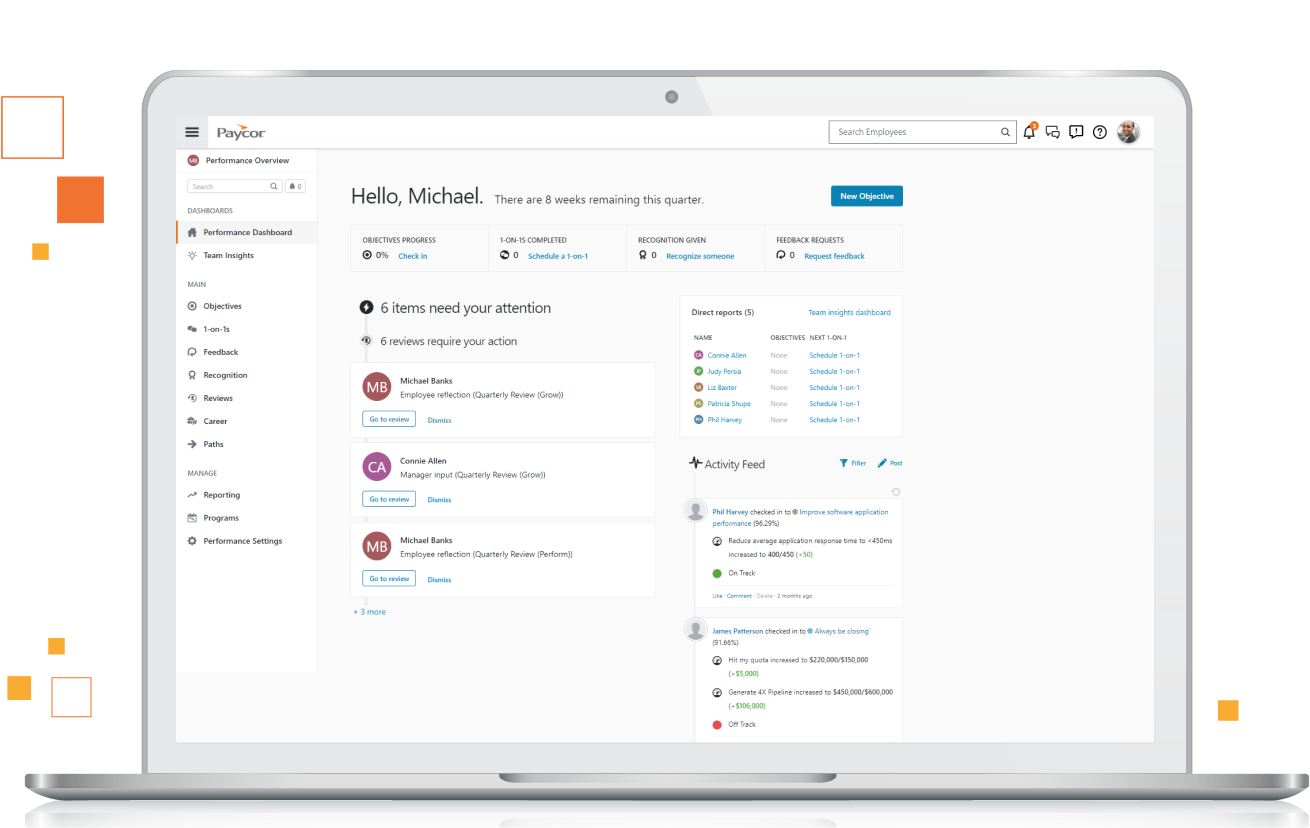Open Liz Baxter direct report
Viewport: 1310px width, 828px height.
point(722,387)
